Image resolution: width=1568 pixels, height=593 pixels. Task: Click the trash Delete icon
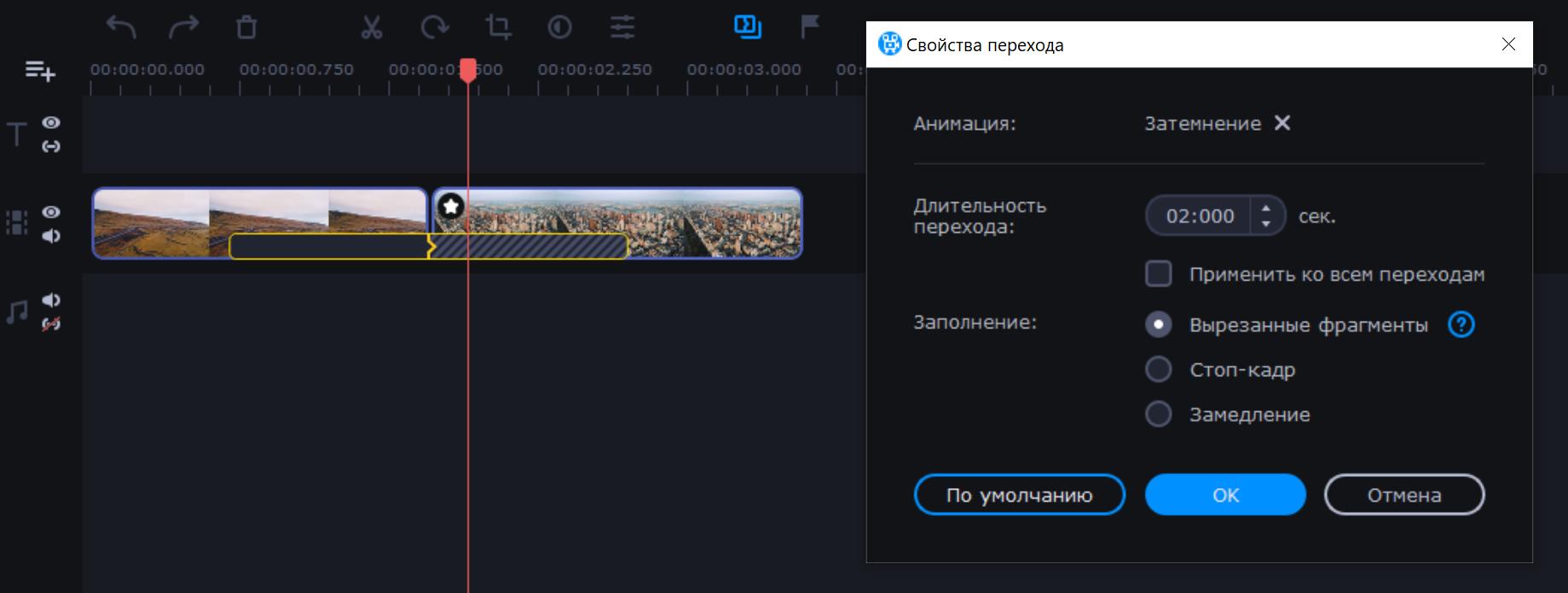click(246, 27)
